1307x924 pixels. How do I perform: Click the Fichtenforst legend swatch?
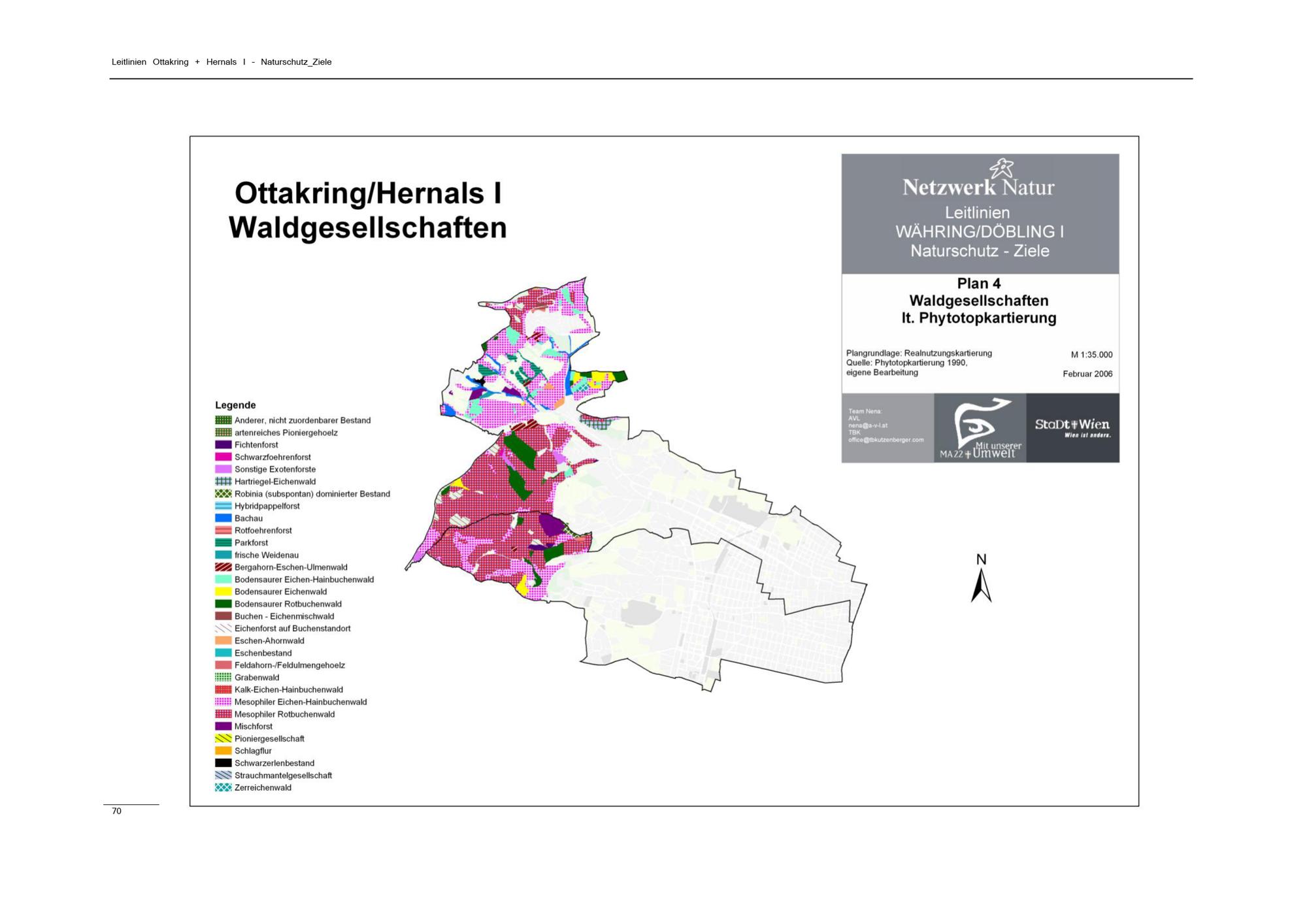tap(223, 445)
